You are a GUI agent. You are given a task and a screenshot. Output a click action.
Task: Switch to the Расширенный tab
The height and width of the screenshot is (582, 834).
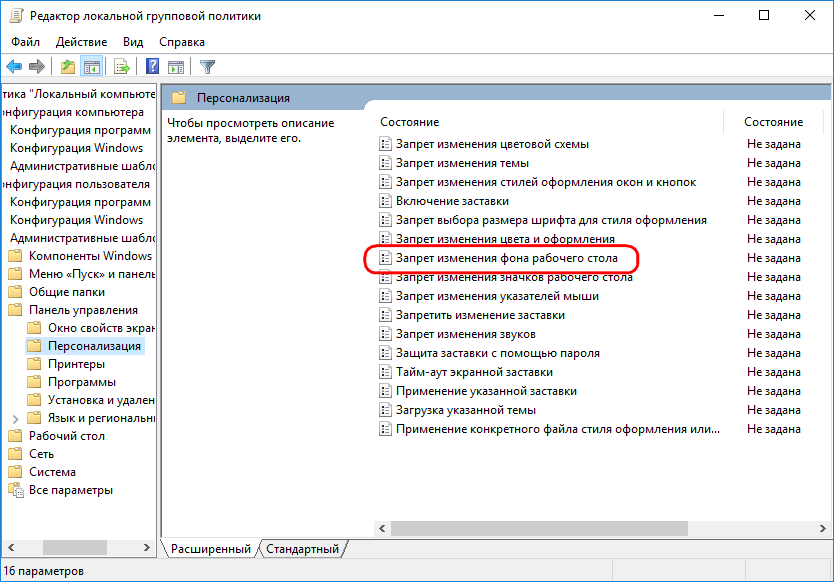[x=211, y=549]
